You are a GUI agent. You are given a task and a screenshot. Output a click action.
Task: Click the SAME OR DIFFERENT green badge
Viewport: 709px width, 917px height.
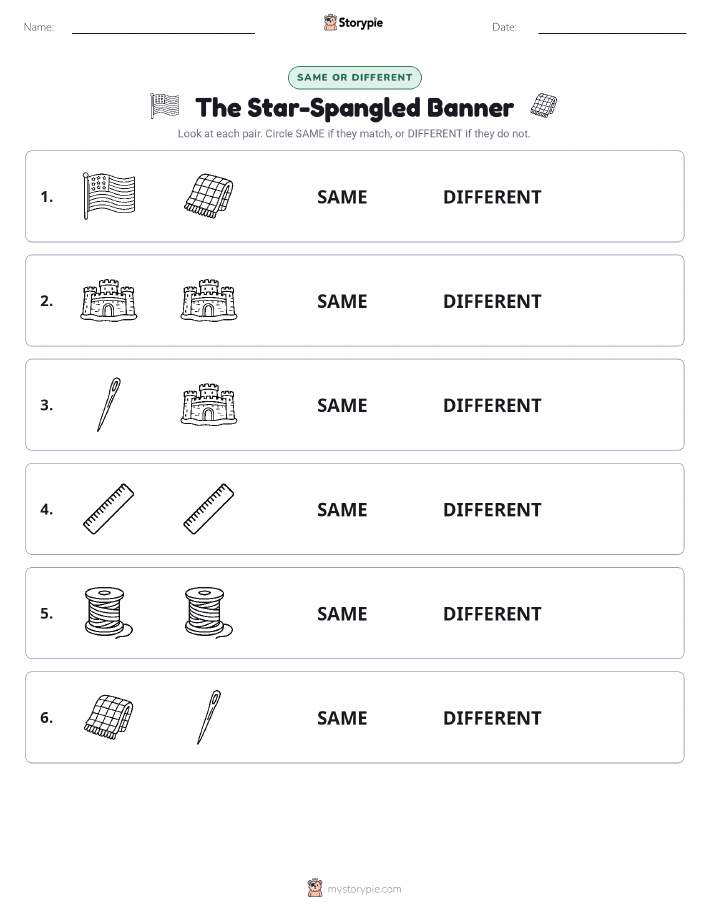click(x=354, y=77)
